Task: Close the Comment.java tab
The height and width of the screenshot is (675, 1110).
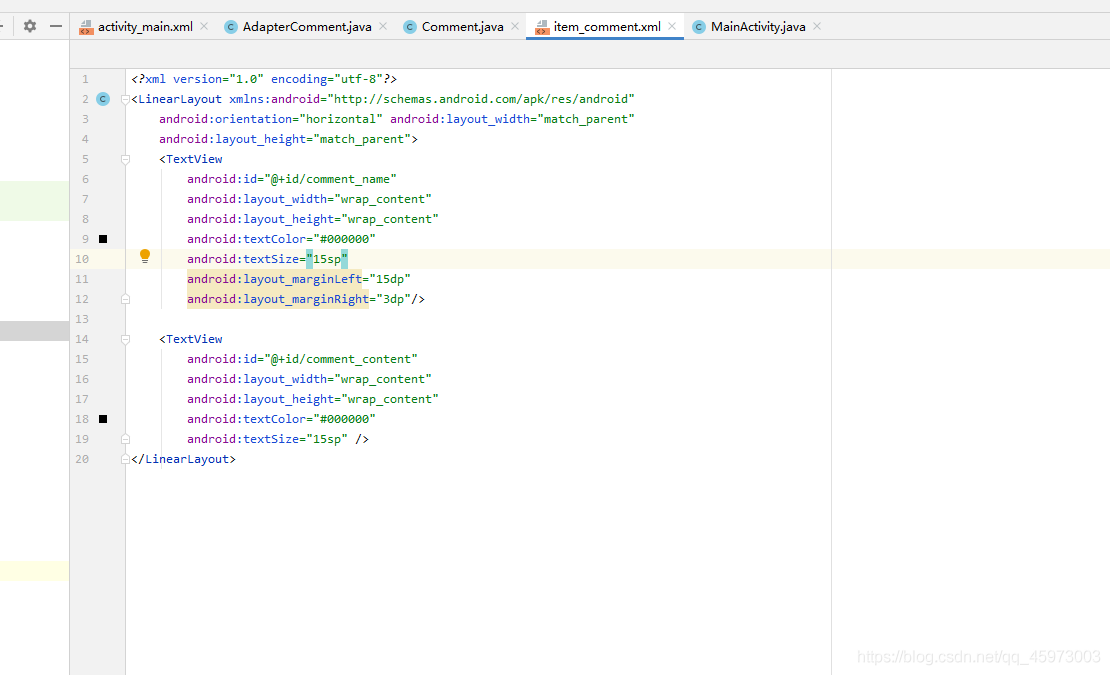Action: coord(515,26)
